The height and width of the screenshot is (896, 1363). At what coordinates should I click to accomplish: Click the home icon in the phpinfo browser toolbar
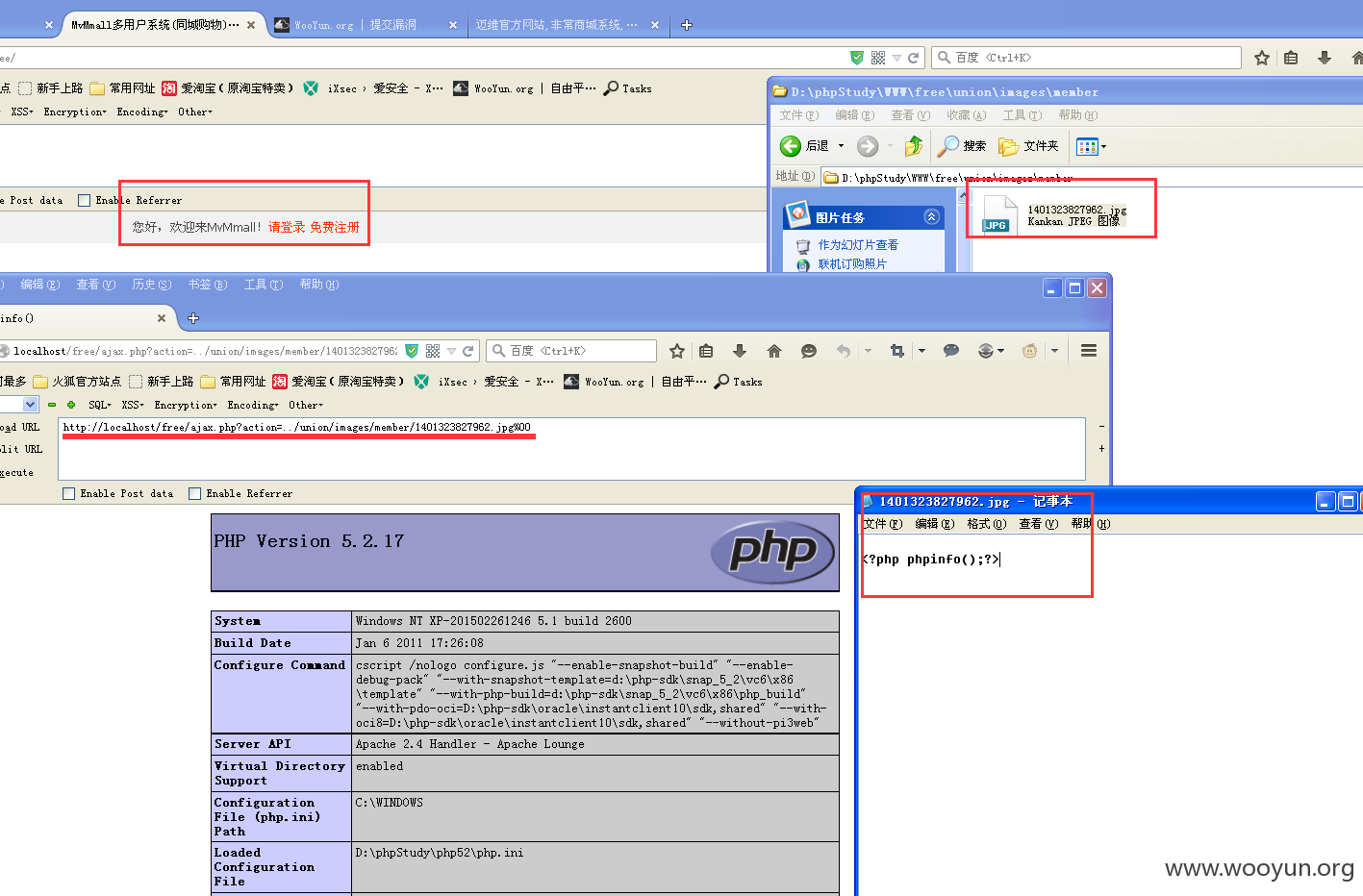pyautogui.click(x=774, y=351)
